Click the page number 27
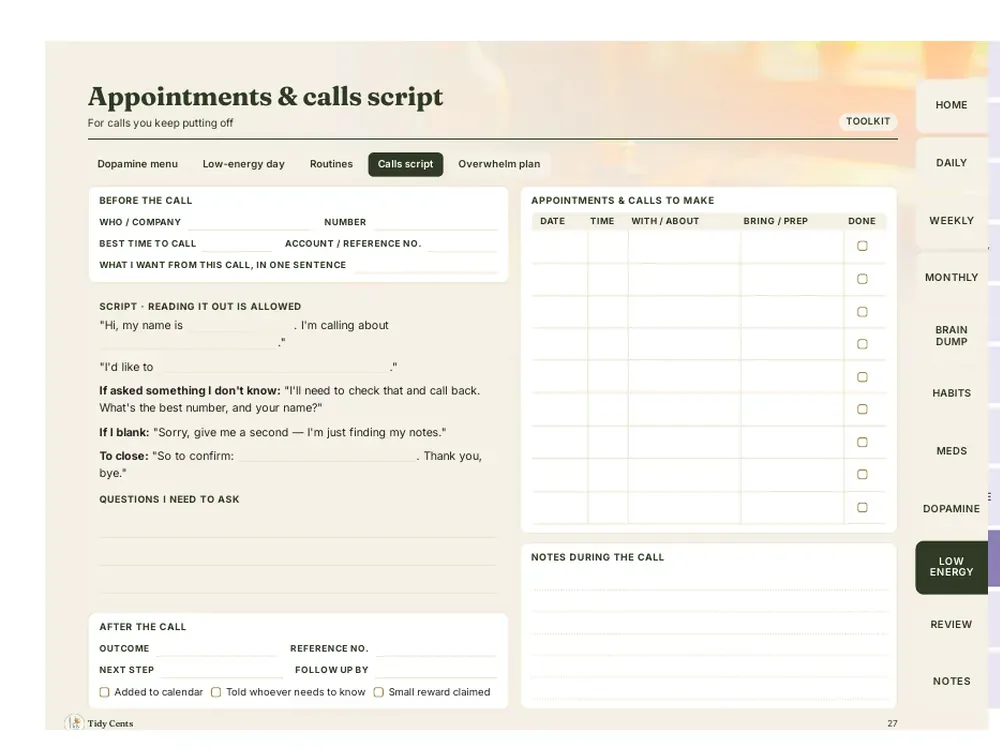Viewport: 1000px width, 750px height. (x=892, y=723)
